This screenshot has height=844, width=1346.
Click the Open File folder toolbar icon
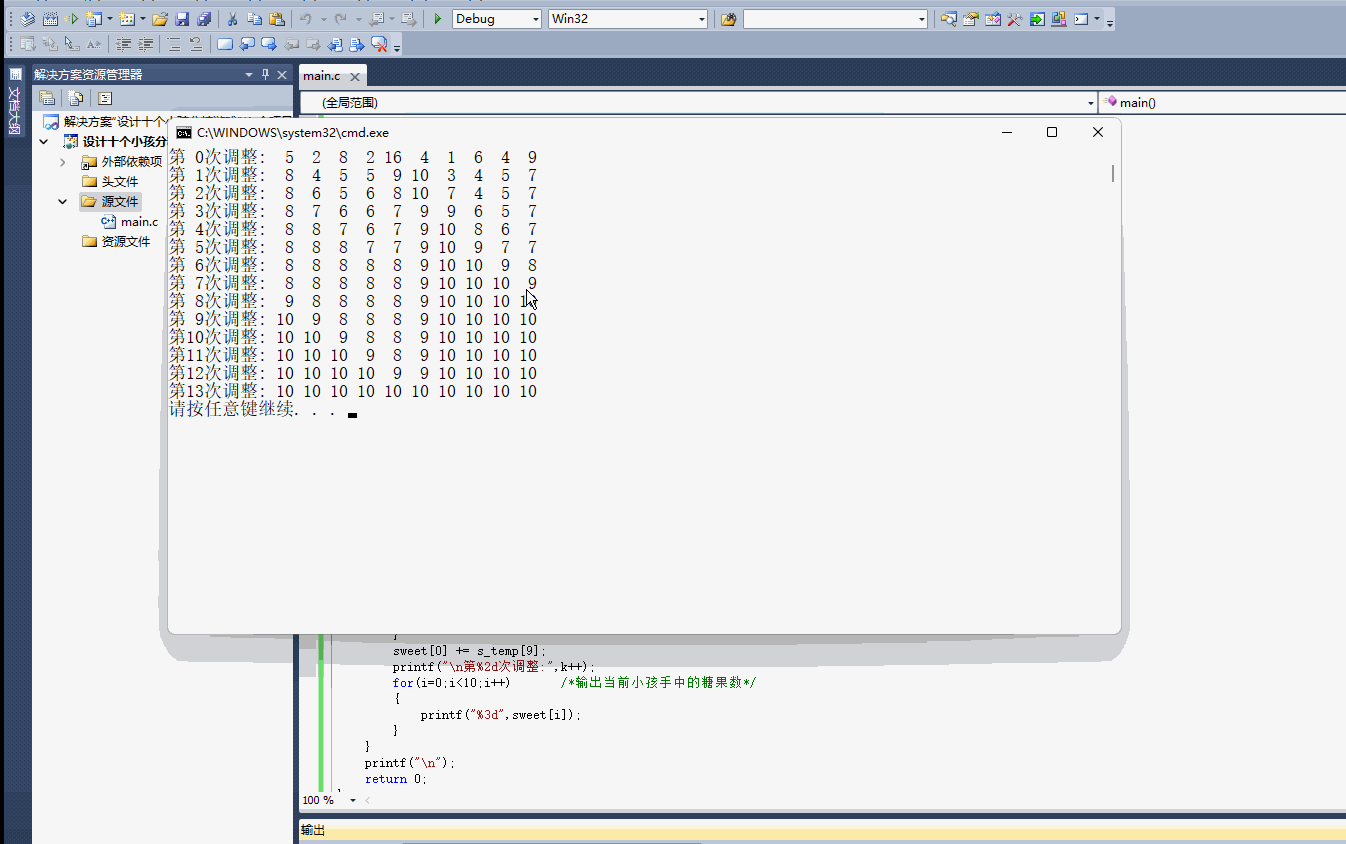pyautogui.click(x=159, y=19)
